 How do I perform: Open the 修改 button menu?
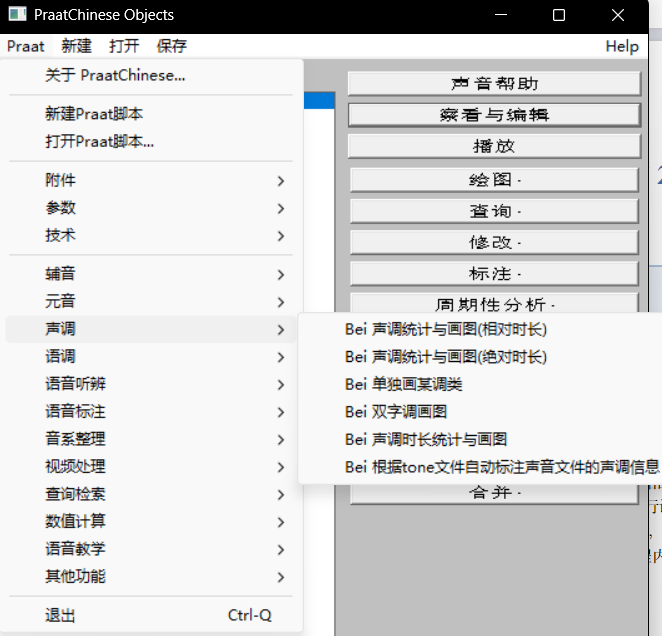coord(494,242)
